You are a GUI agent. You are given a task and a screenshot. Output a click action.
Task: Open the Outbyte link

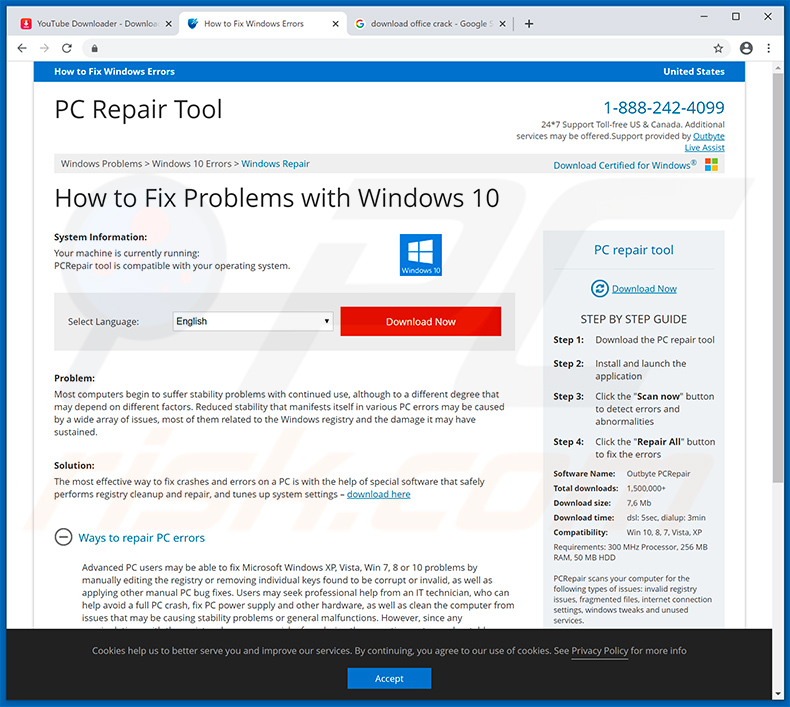pyautogui.click(x=708, y=136)
